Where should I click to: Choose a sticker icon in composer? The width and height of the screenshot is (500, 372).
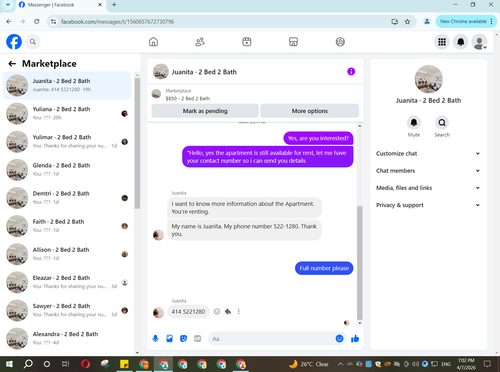183,339
